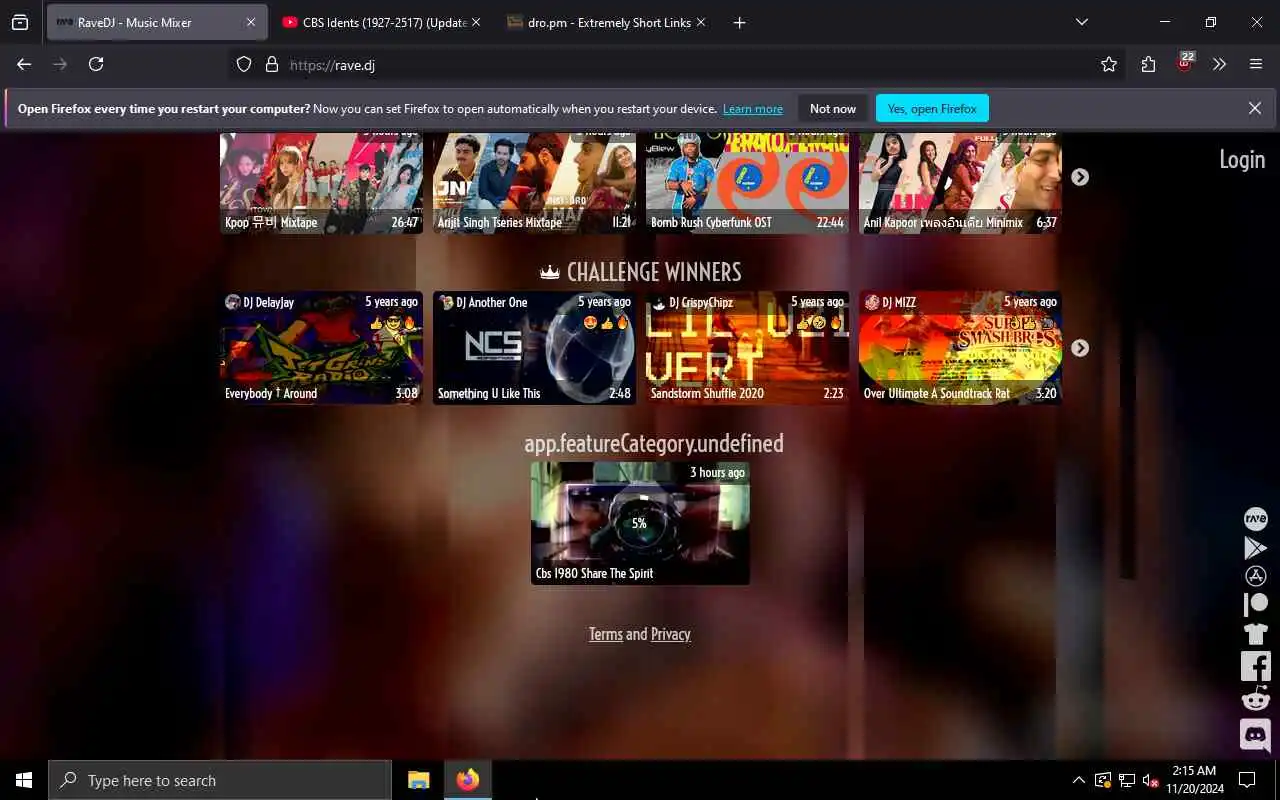Screen dimensions: 1280x800
Task: Open File Explorer from taskbar
Action: [418, 780]
